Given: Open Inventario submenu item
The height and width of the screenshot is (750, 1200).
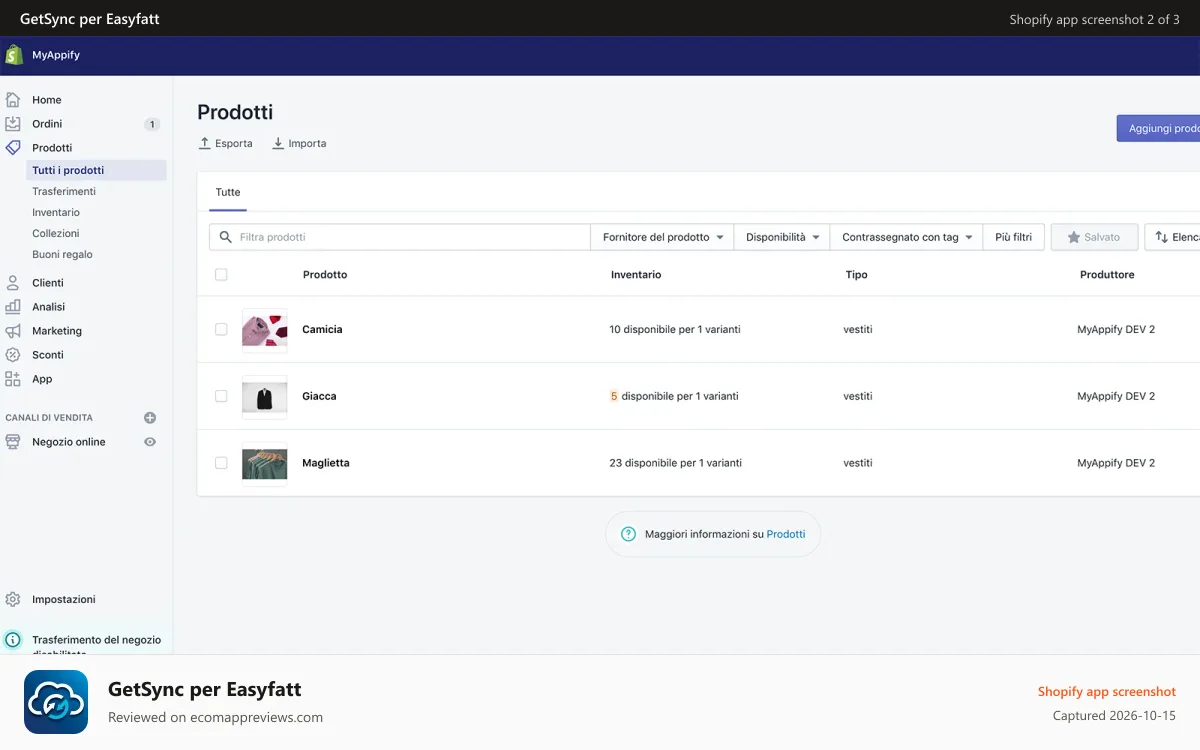Looking at the screenshot, I should (56, 212).
